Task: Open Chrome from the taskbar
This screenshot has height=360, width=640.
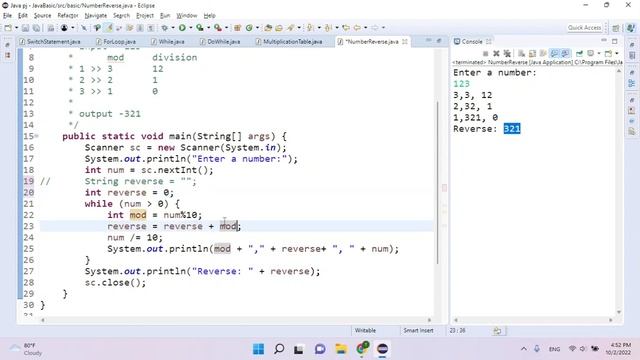Action: [x=362, y=349]
